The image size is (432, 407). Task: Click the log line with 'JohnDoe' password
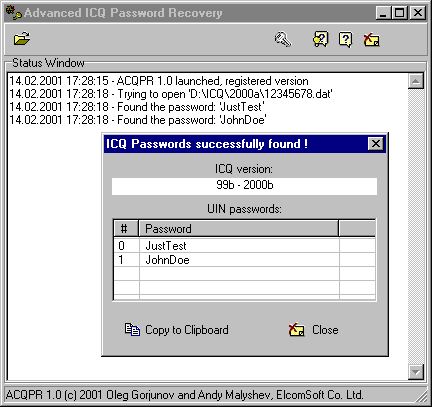138,120
